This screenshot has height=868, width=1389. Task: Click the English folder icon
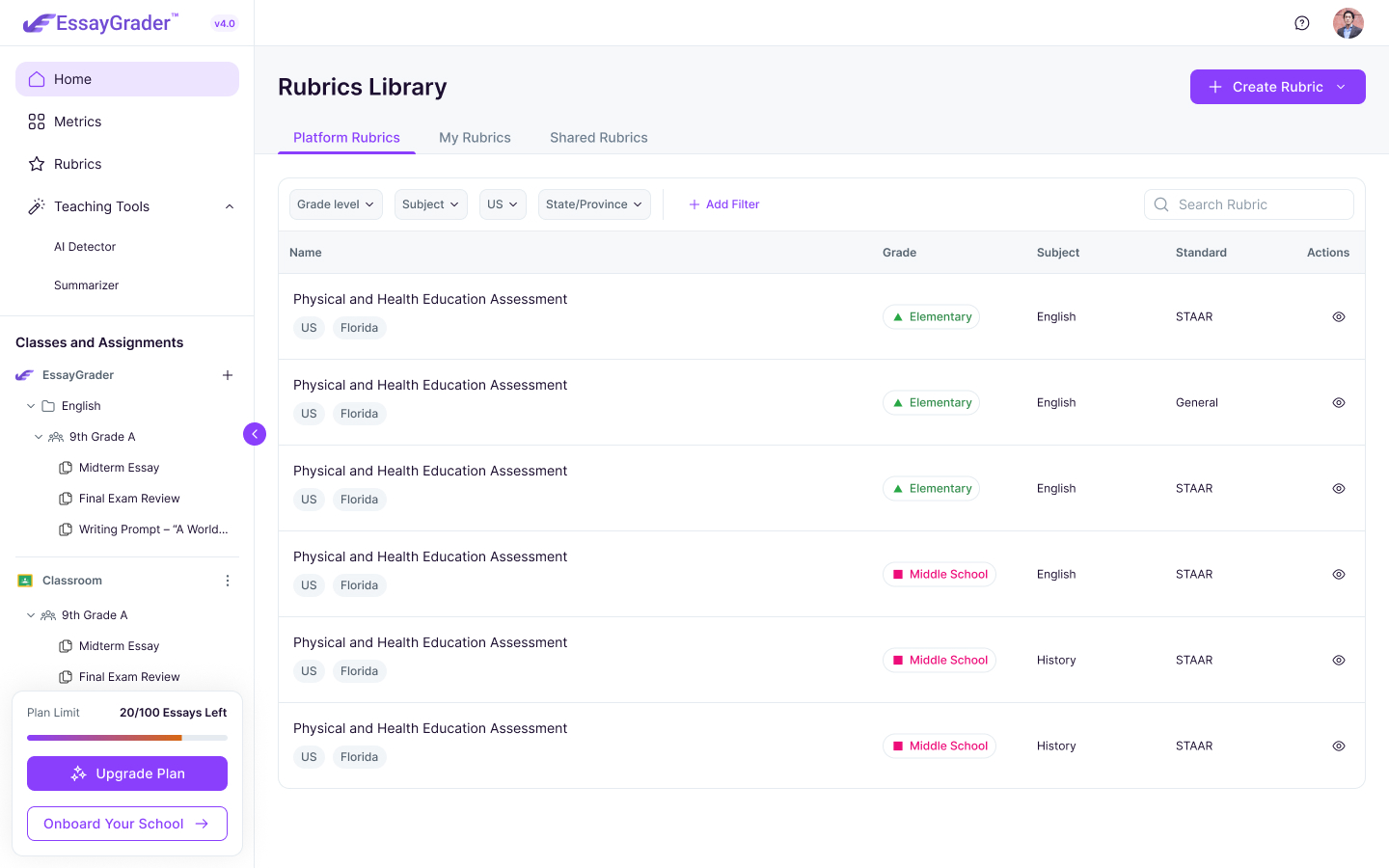tap(48, 406)
